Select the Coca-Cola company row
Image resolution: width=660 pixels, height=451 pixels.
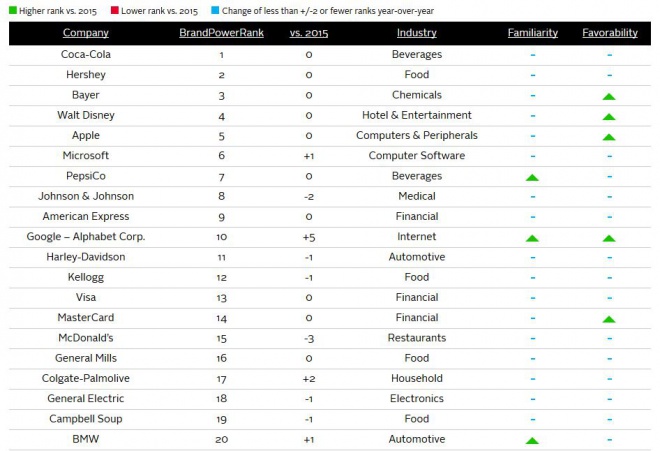point(85,55)
